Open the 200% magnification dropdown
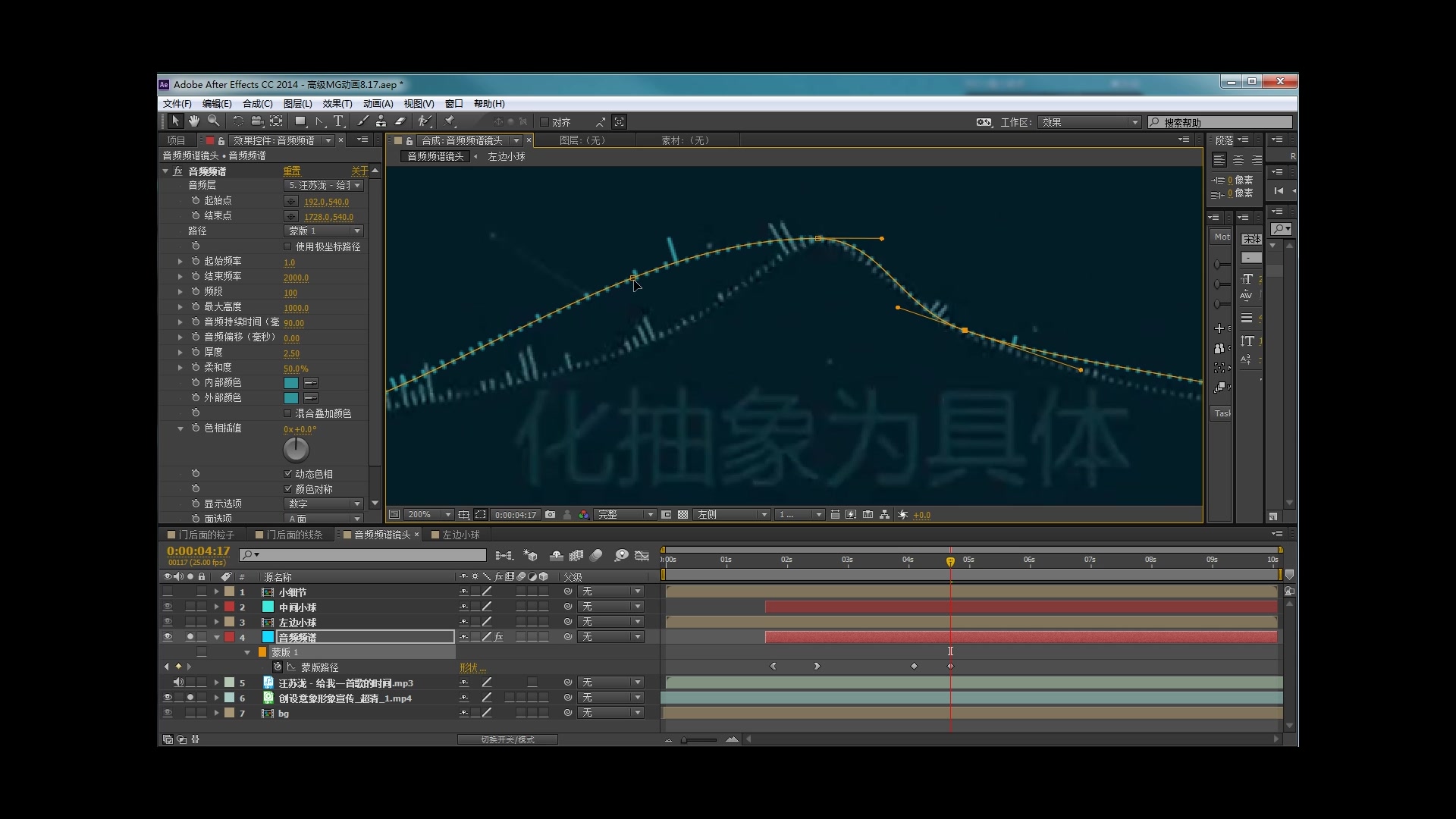Viewport: 1456px width, 819px height. coord(430,514)
